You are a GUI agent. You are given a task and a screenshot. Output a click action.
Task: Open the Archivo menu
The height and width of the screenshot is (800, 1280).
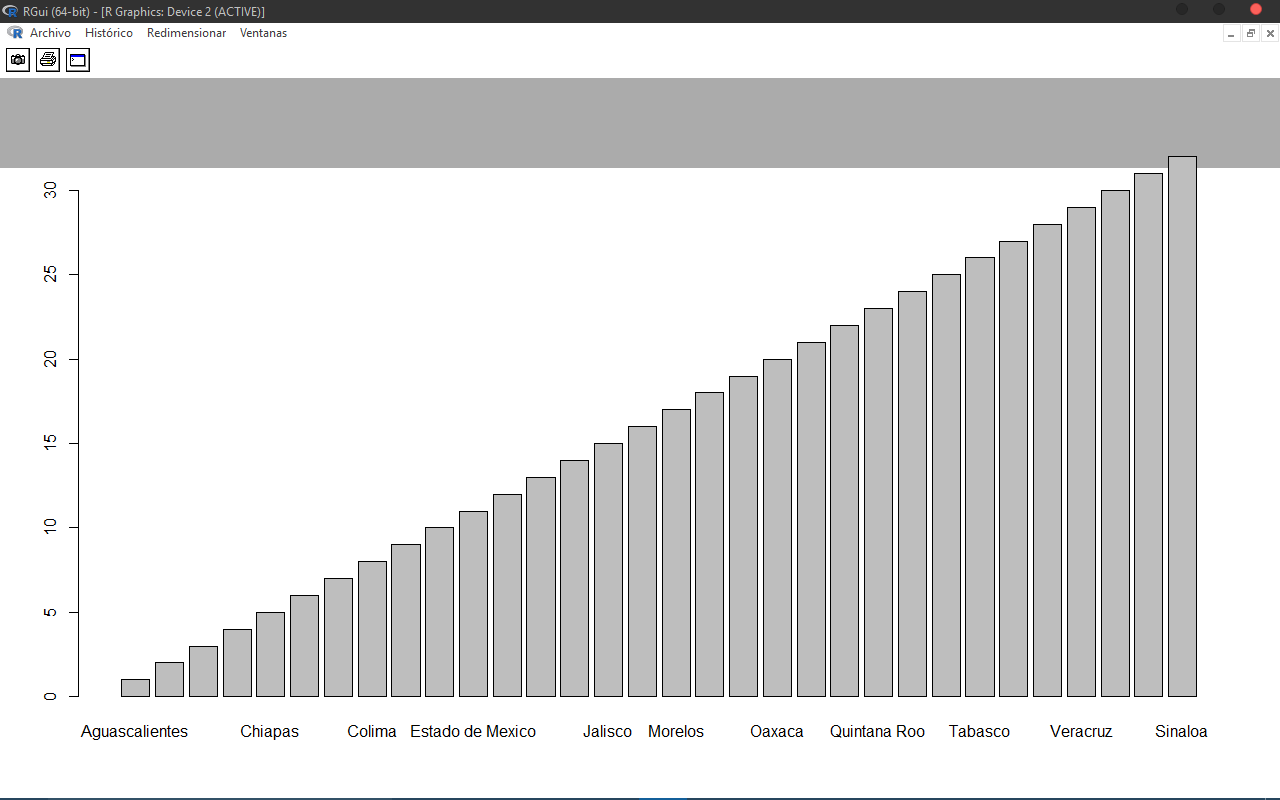coord(50,33)
